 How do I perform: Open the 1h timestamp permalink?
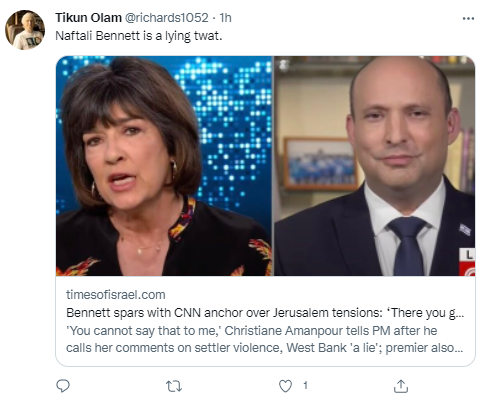(225, 18)
